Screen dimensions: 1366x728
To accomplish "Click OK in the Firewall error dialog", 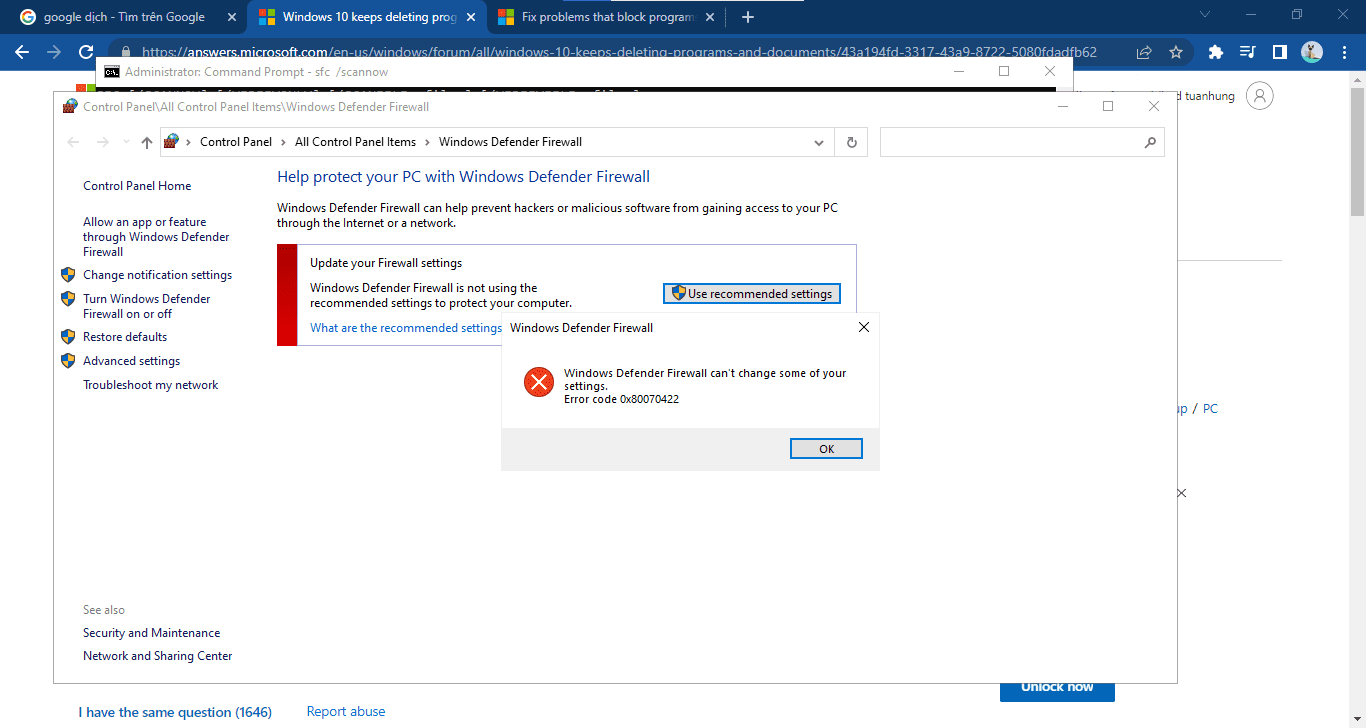I will (x=826, y=449).
